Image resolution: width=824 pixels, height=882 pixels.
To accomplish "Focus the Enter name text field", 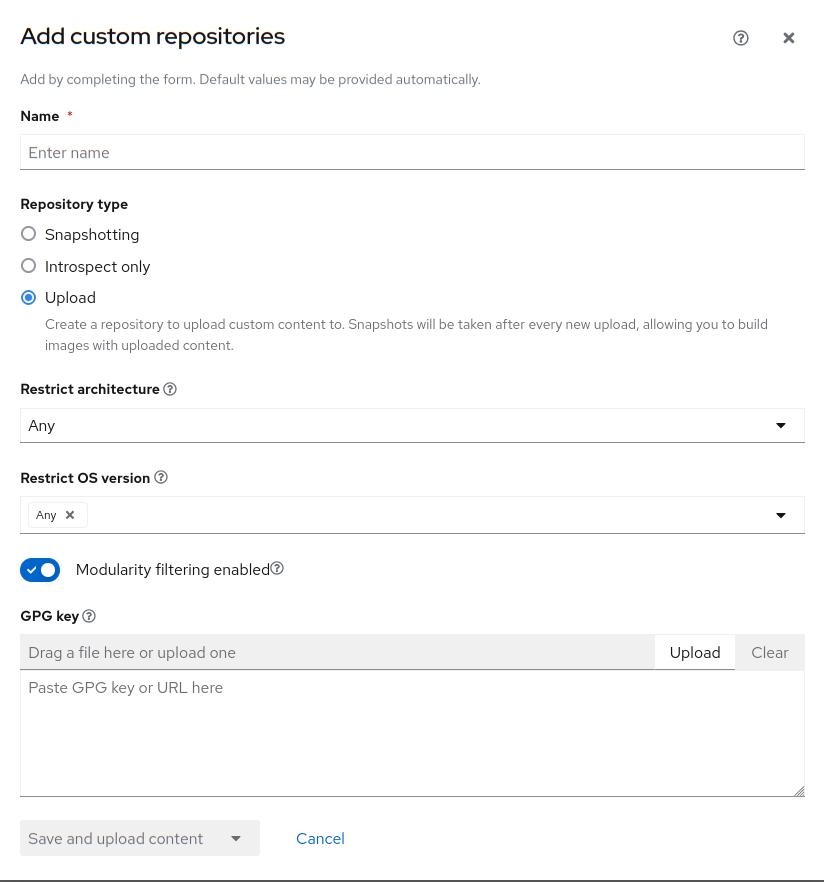I will (412, 153).
